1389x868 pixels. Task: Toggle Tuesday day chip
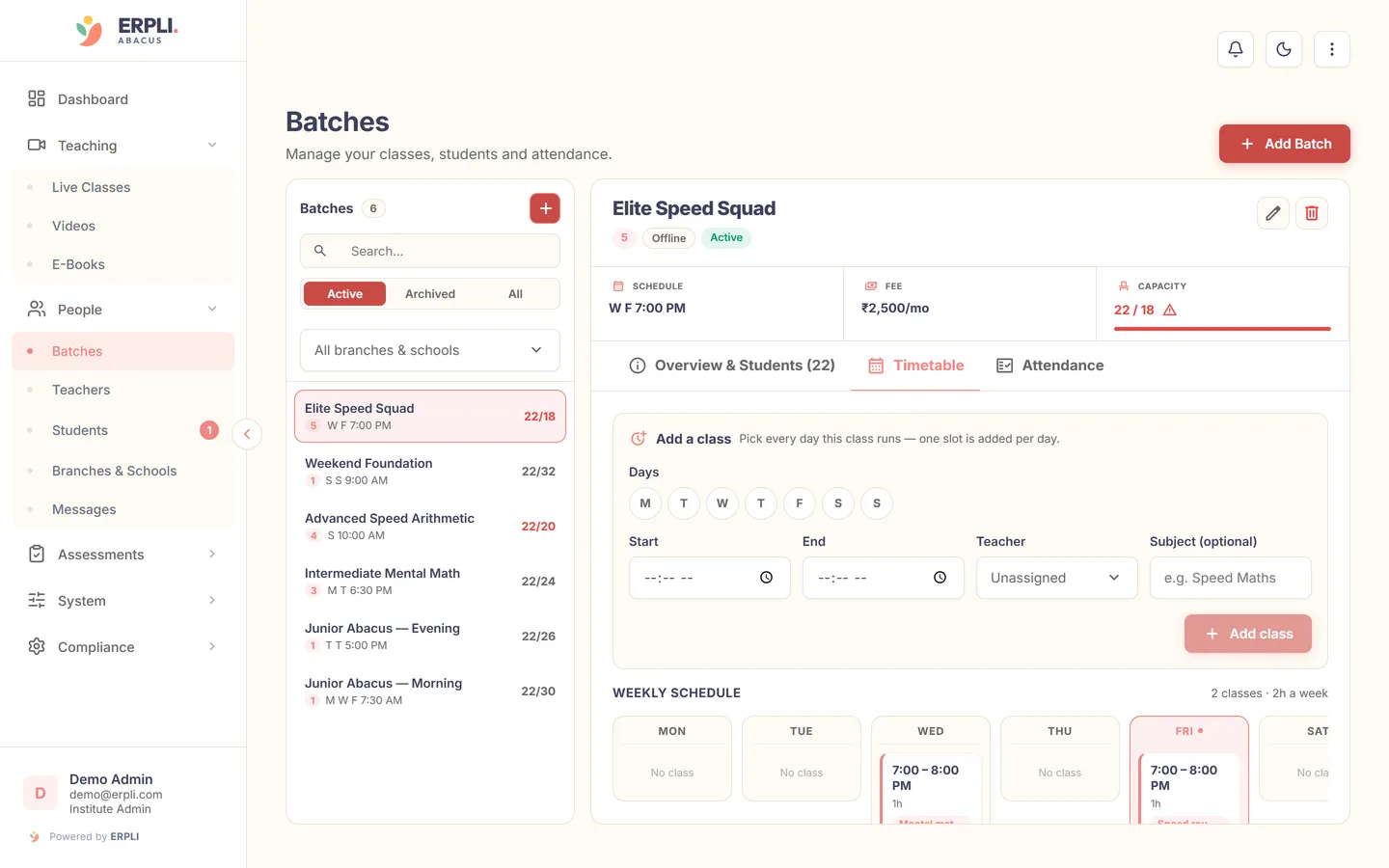click(684, 503)
